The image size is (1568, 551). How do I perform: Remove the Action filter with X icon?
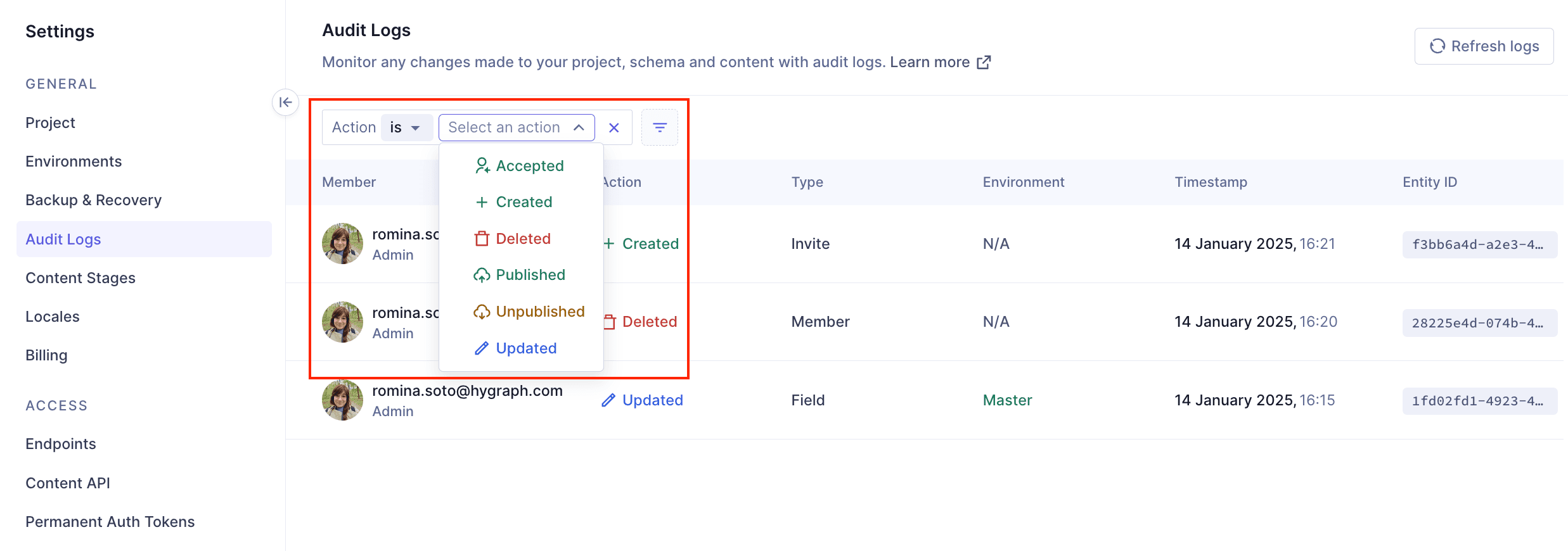coord(614,127)
